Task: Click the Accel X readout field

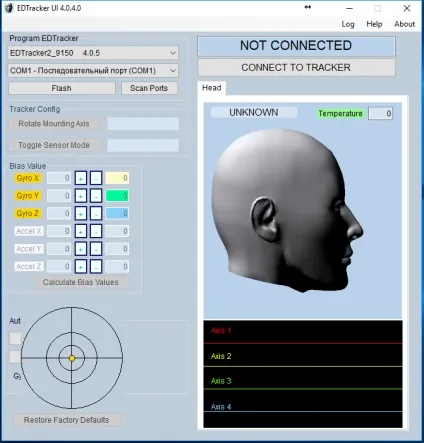Action: [117, 231]
